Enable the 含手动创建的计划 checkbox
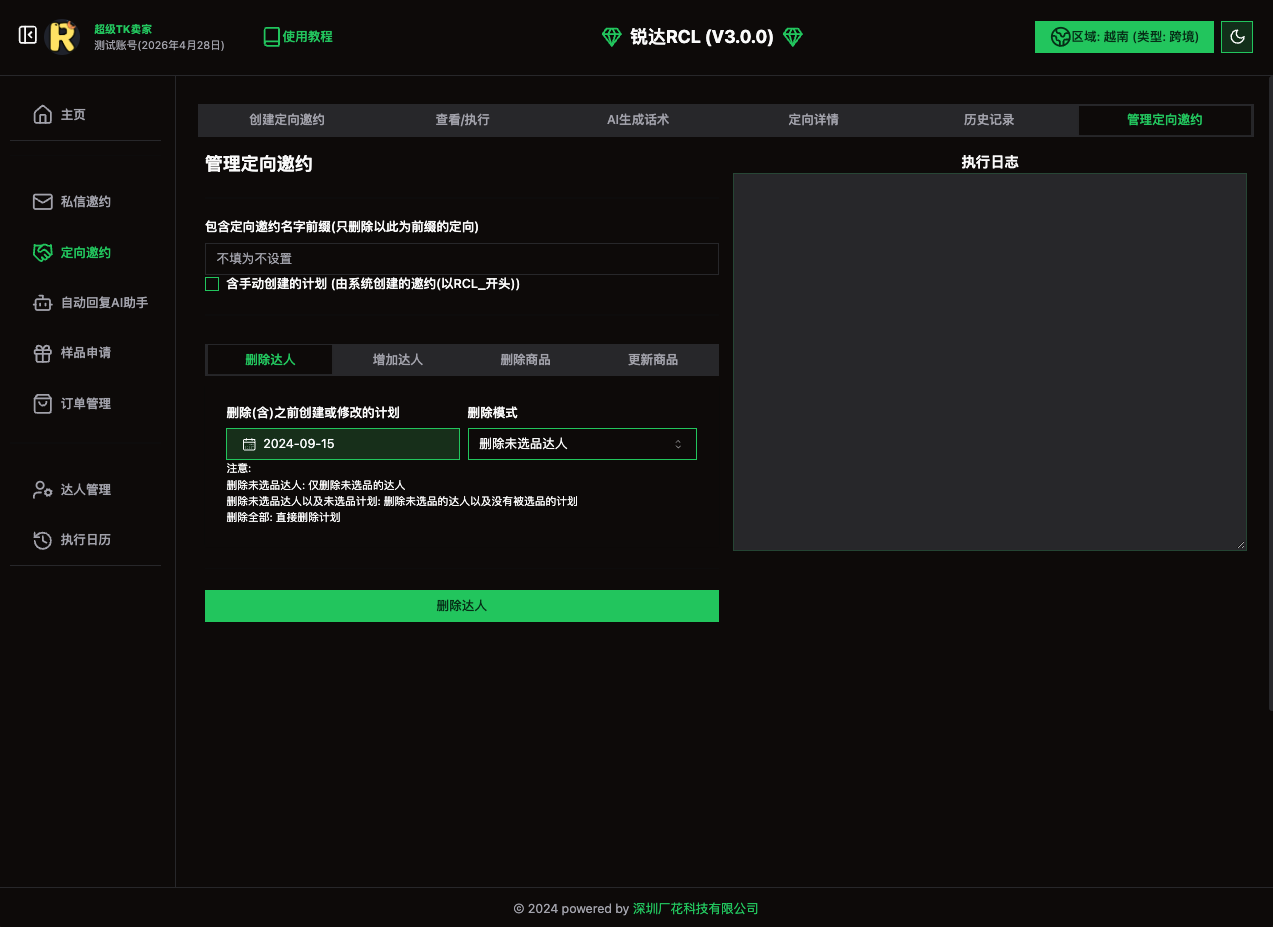This screenshot has height=927, width=1273. pyautogui.click(x=212, y=284)
